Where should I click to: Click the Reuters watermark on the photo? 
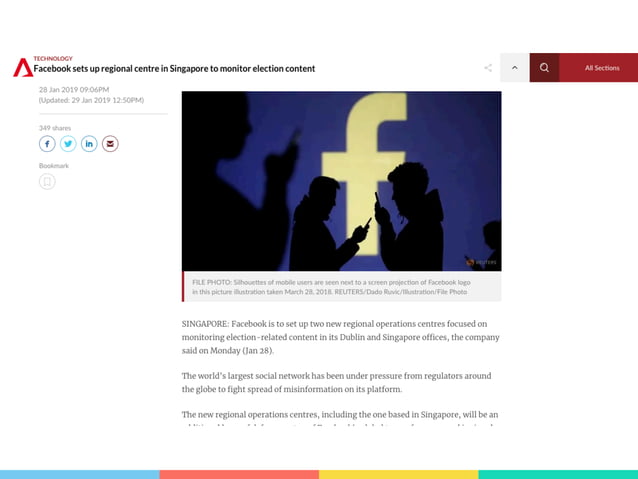pyautogui.click(x=481, y=262)
